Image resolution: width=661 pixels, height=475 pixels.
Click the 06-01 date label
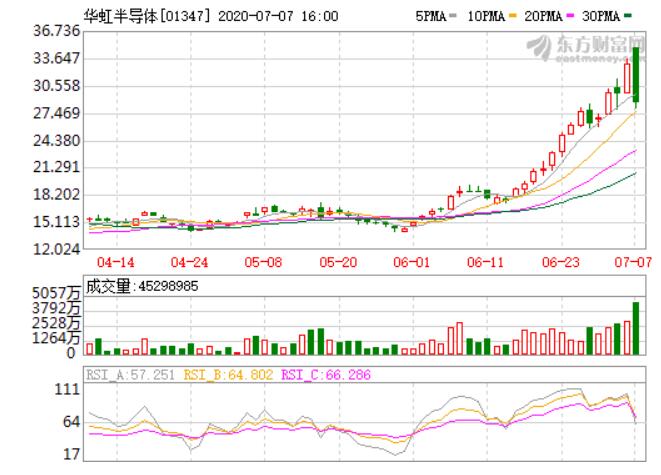click(x=411, y=263)
